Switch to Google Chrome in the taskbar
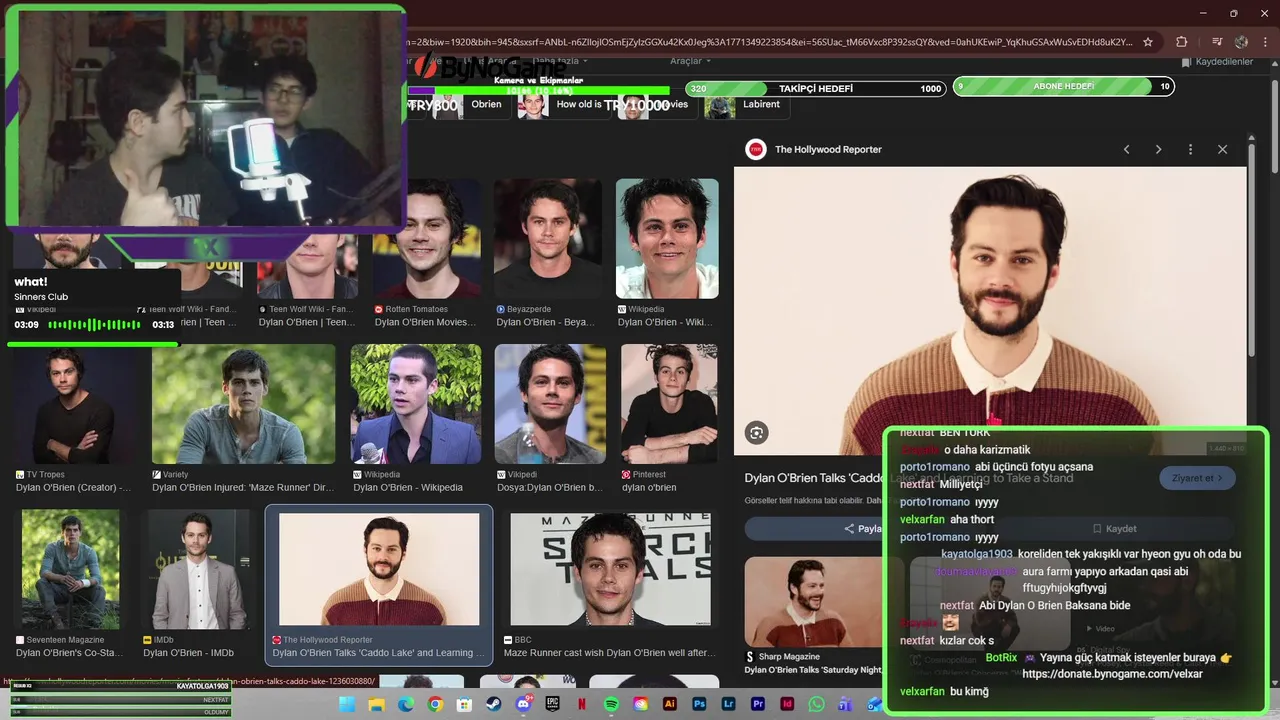 click(x=435, y=704)
